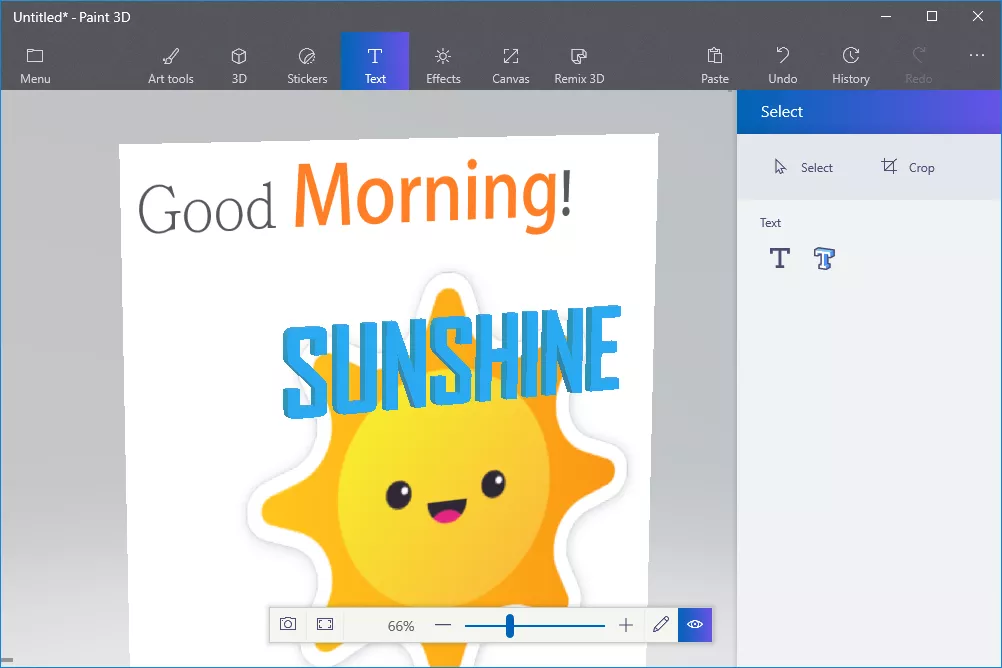Viewport: 1002px width, 668px height.
Task: Click the zoom slider handle
Action: (510, 626)
